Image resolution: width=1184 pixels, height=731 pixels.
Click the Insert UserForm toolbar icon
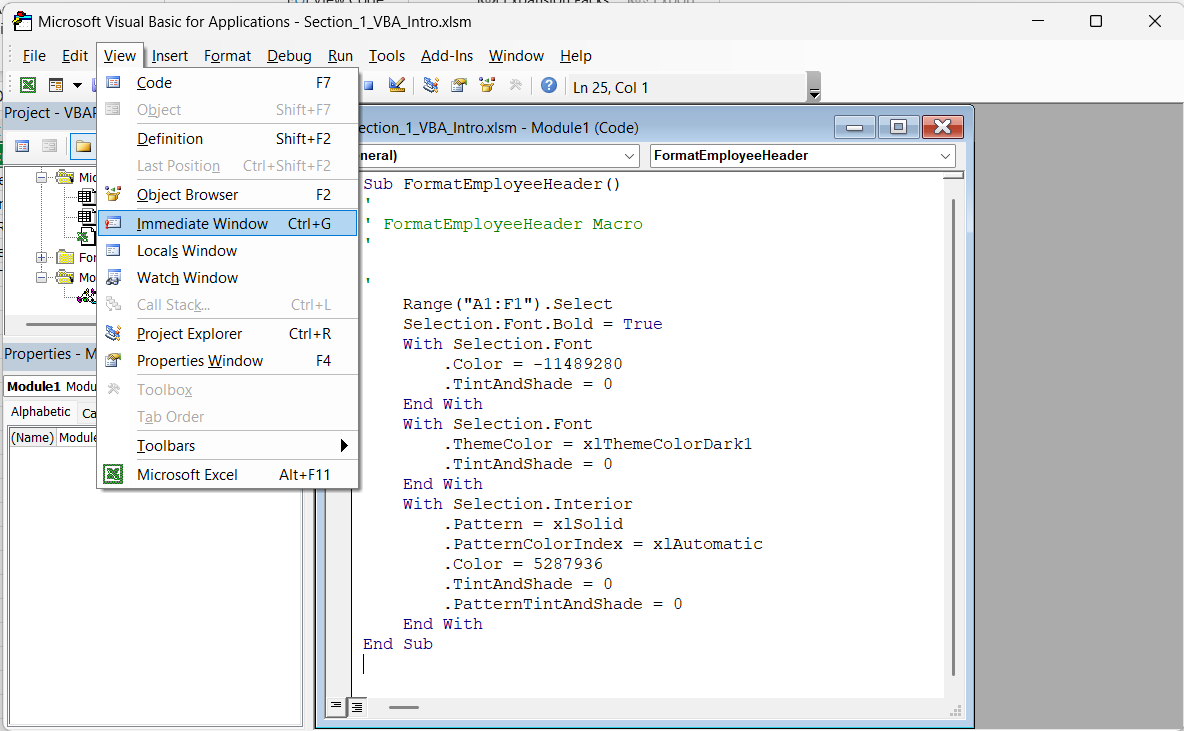(56, 85)
